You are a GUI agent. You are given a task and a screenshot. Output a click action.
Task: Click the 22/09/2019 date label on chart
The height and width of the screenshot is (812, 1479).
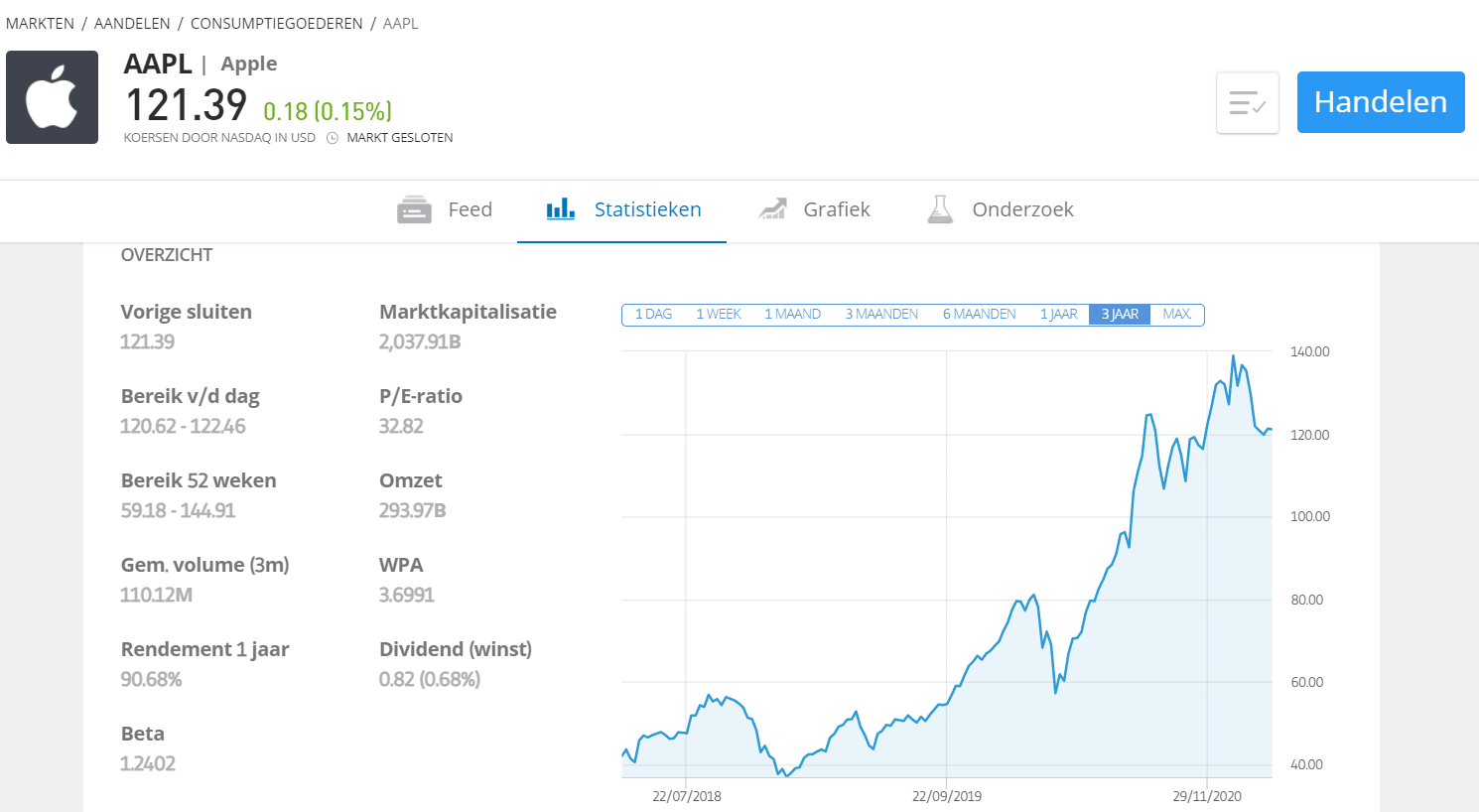pos(947,796)
